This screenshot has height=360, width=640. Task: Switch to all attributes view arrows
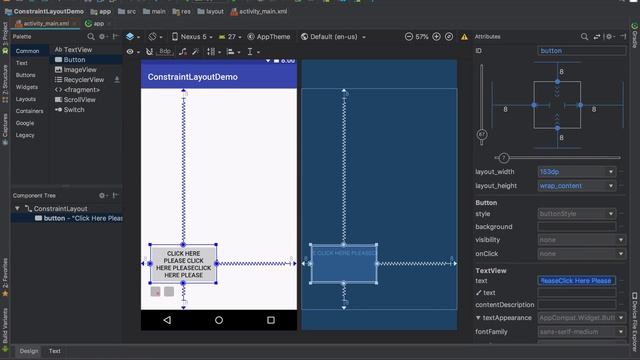(597, 37)
